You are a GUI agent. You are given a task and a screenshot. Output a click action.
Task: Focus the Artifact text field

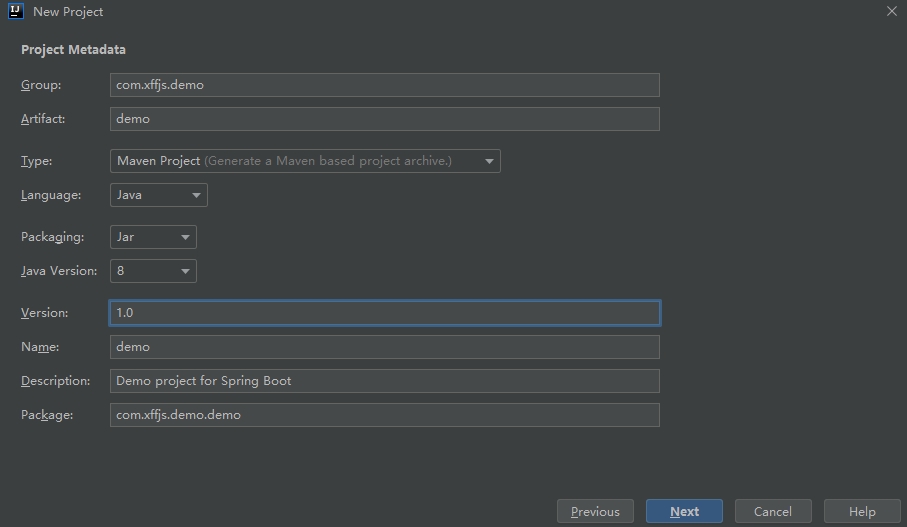[x=384, y=119]
